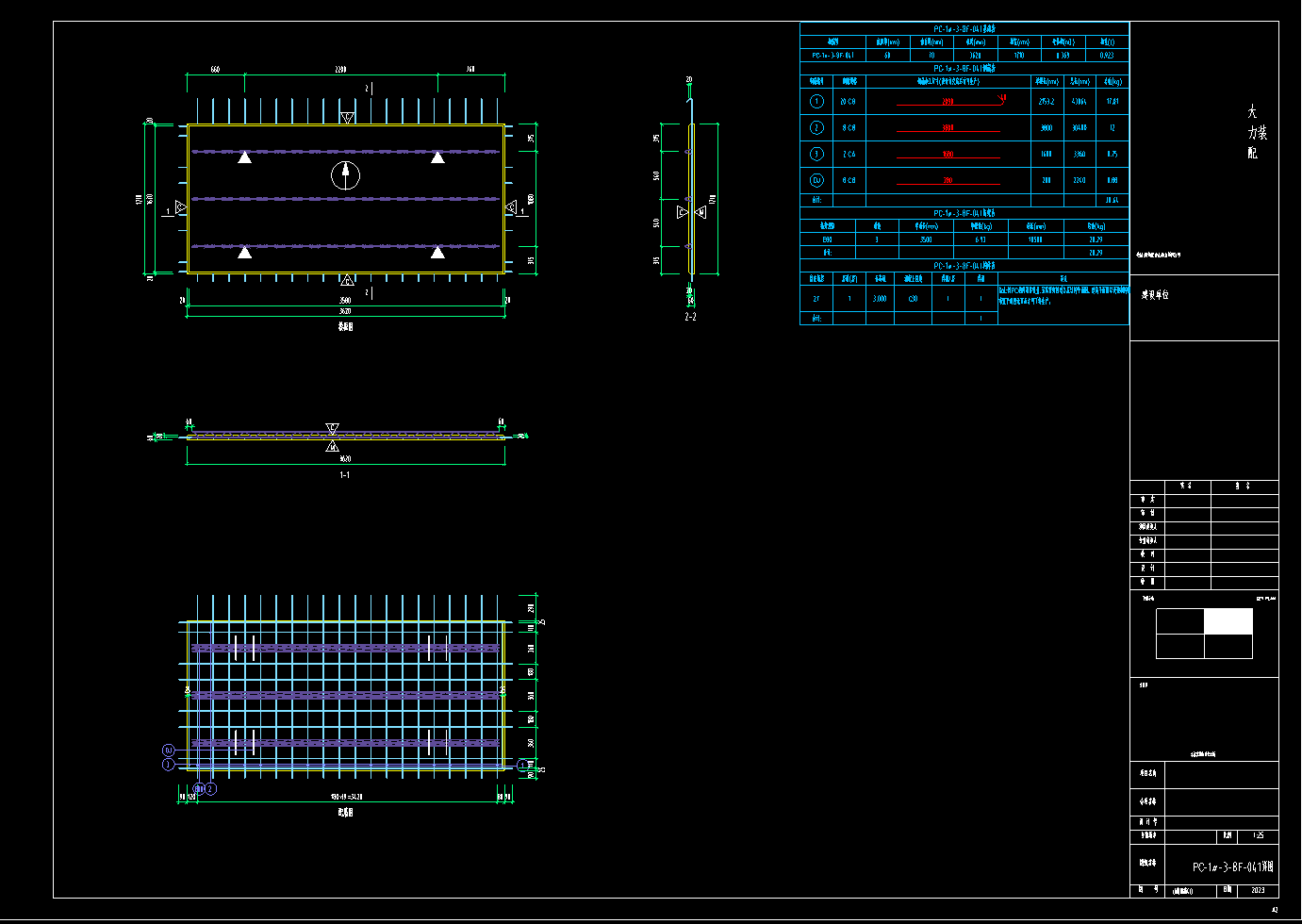This screenshot has width=1302, height=924.
Task: Click the red rebar shape line in row 2
Action: 948,129
